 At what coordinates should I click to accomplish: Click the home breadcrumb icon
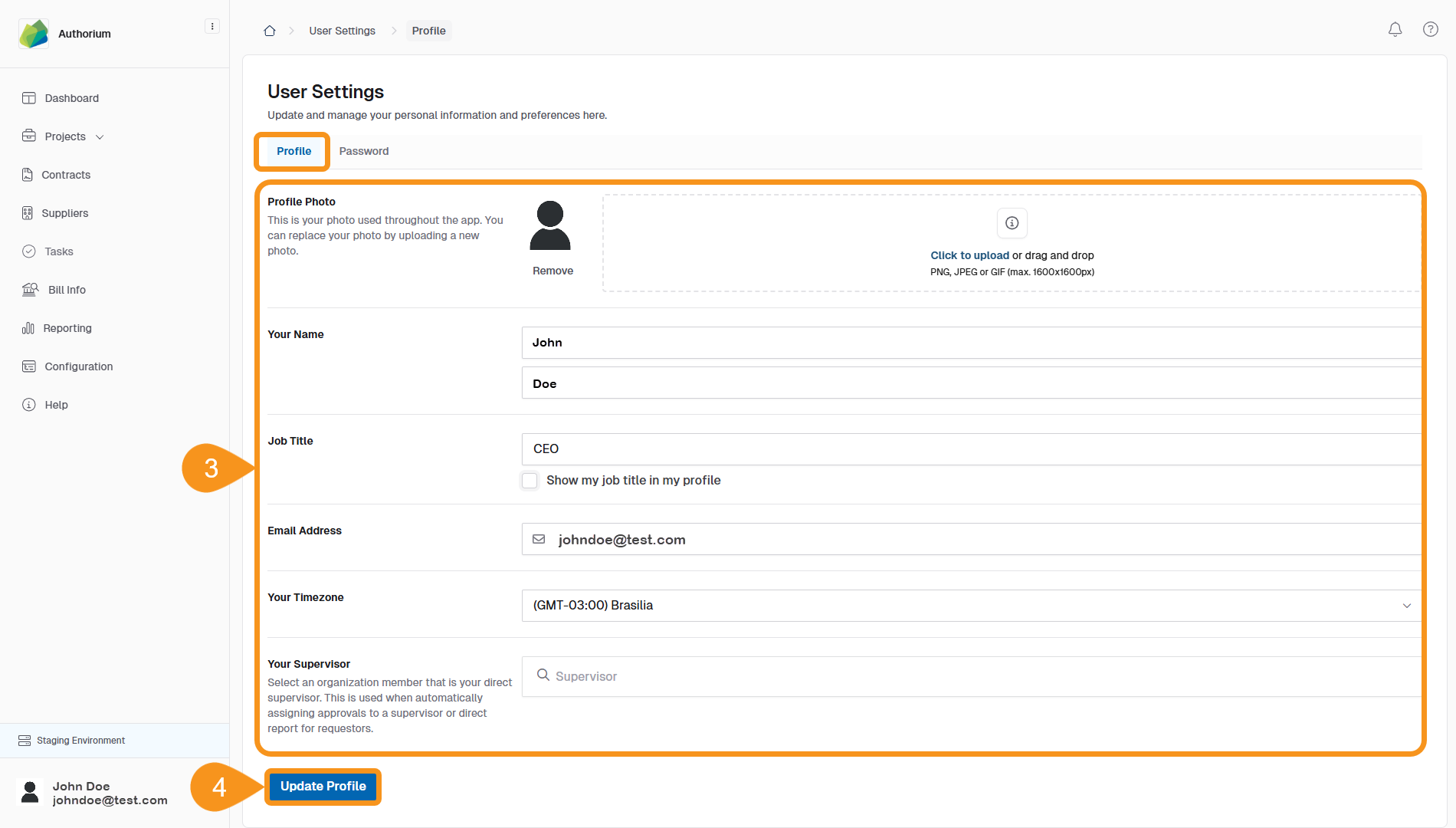click(x=270, y=31)
